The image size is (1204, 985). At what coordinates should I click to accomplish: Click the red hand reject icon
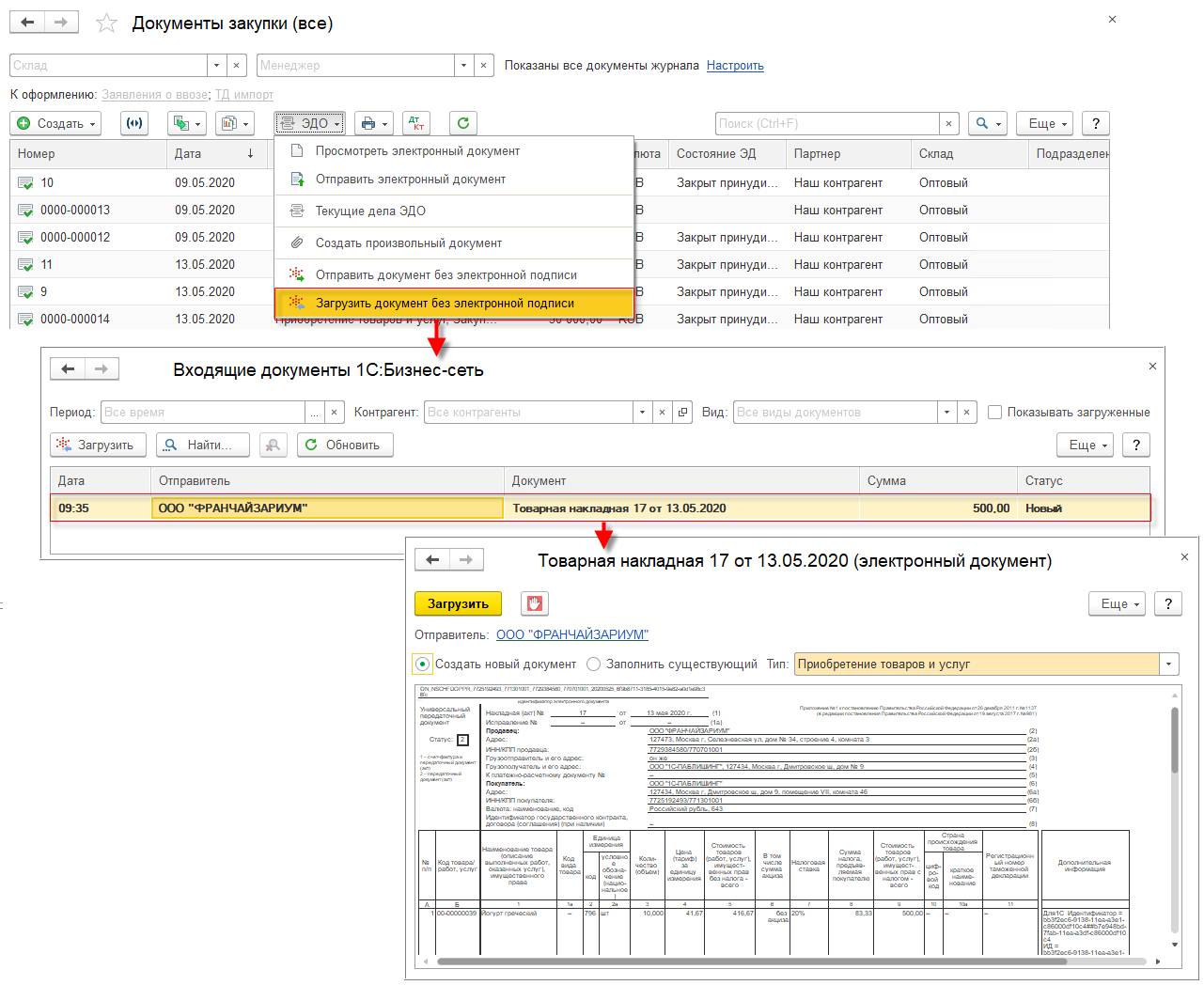534,603
